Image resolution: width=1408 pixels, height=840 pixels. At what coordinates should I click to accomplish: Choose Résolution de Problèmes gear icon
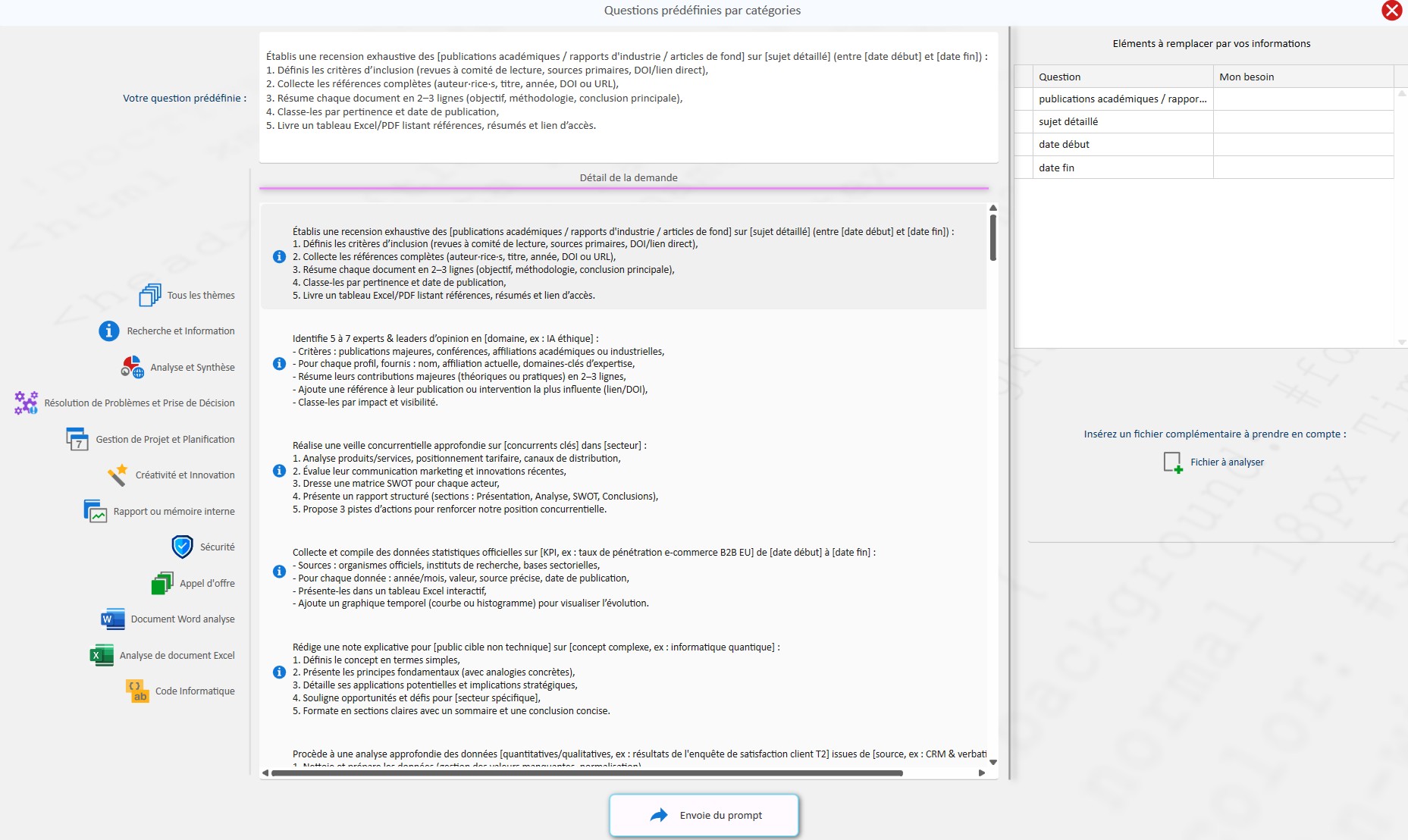point(27,403)
